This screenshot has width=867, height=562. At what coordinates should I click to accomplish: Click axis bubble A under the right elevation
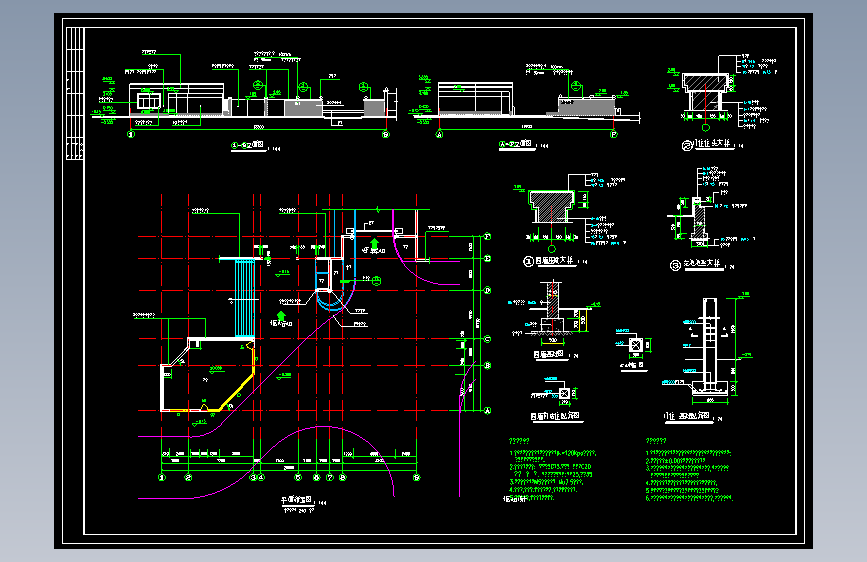440,134
